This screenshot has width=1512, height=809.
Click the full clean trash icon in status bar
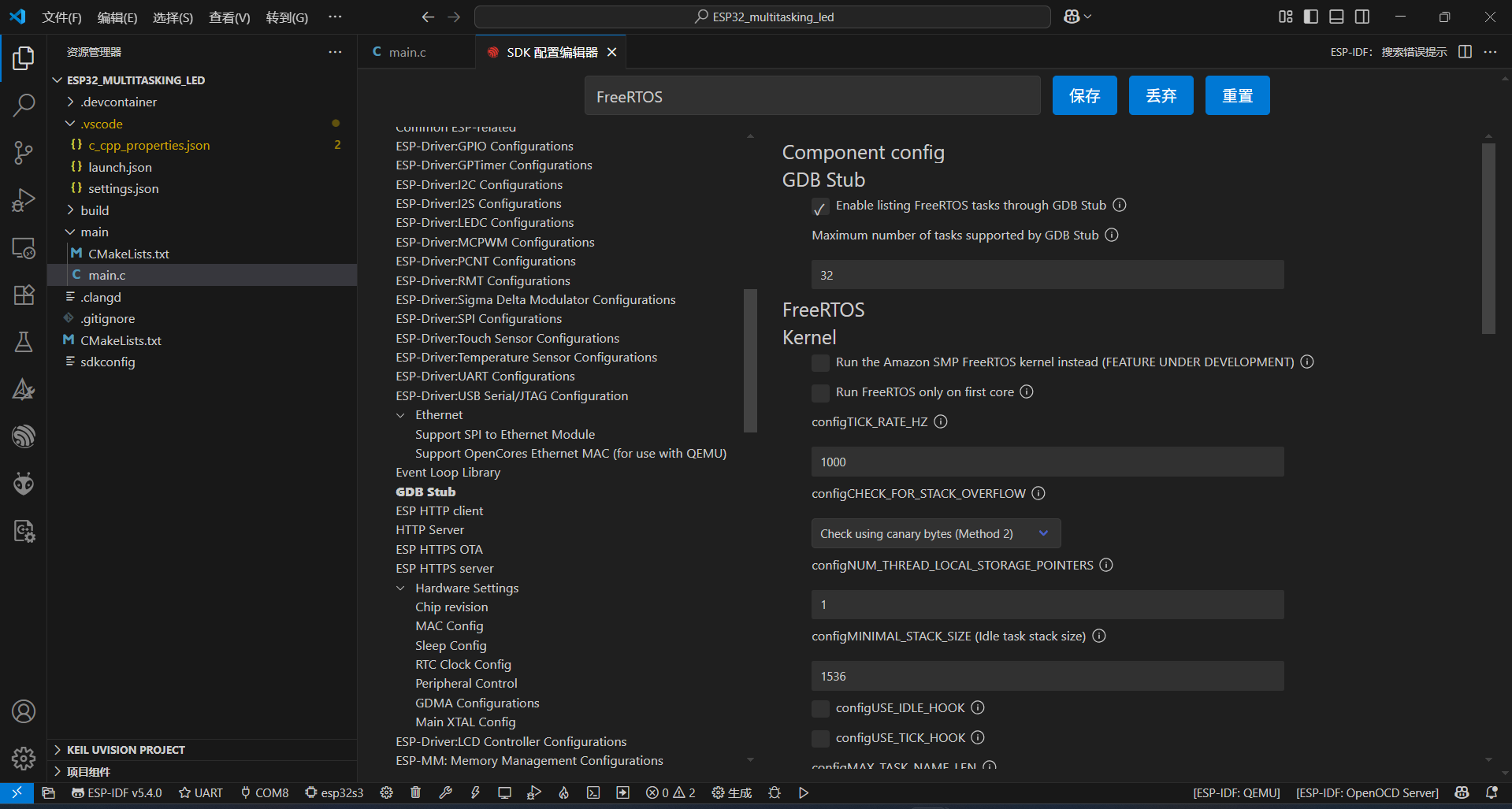[x=415, y=792]
